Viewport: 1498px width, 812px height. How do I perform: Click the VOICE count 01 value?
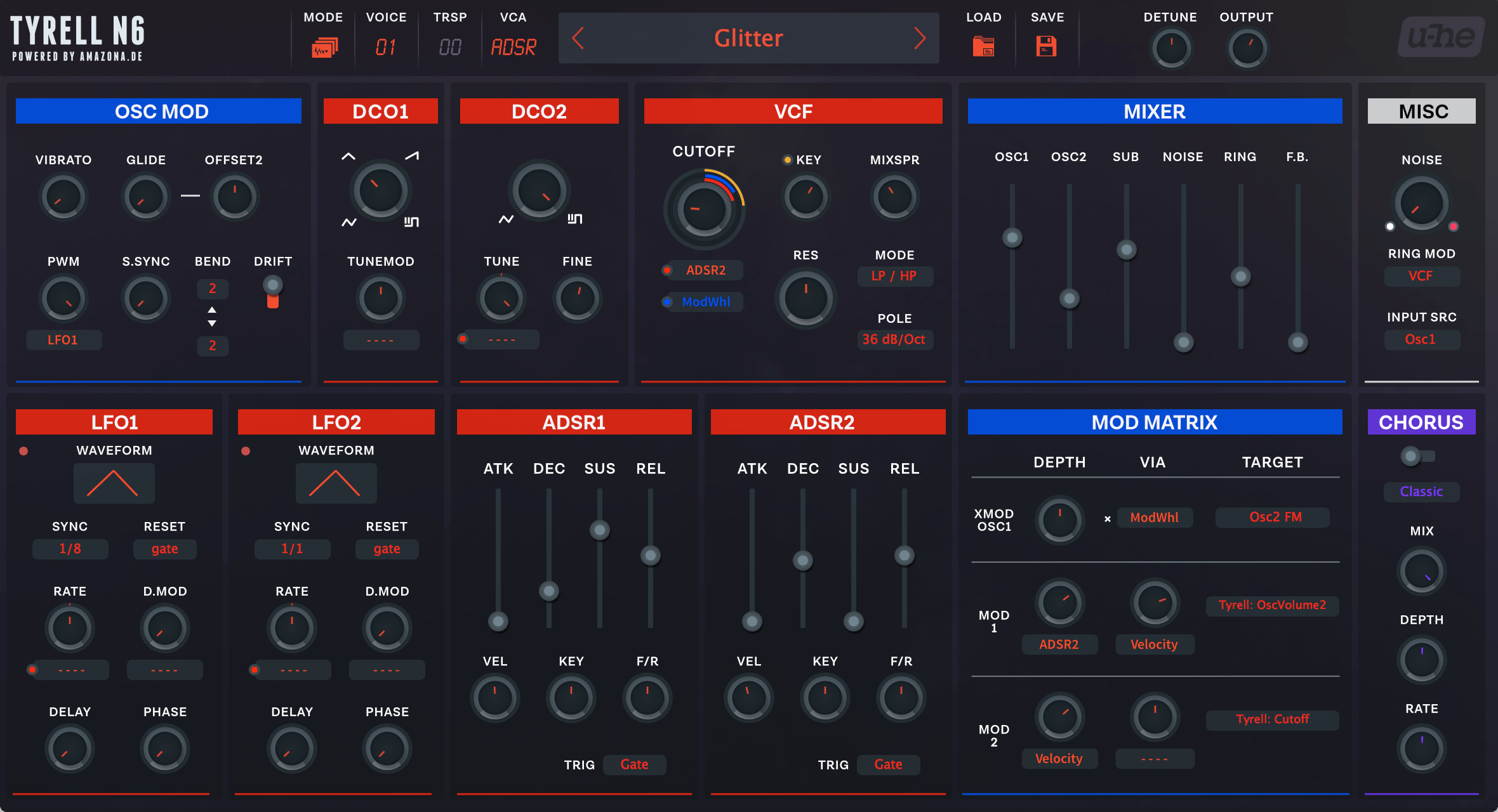coord(386,47)
